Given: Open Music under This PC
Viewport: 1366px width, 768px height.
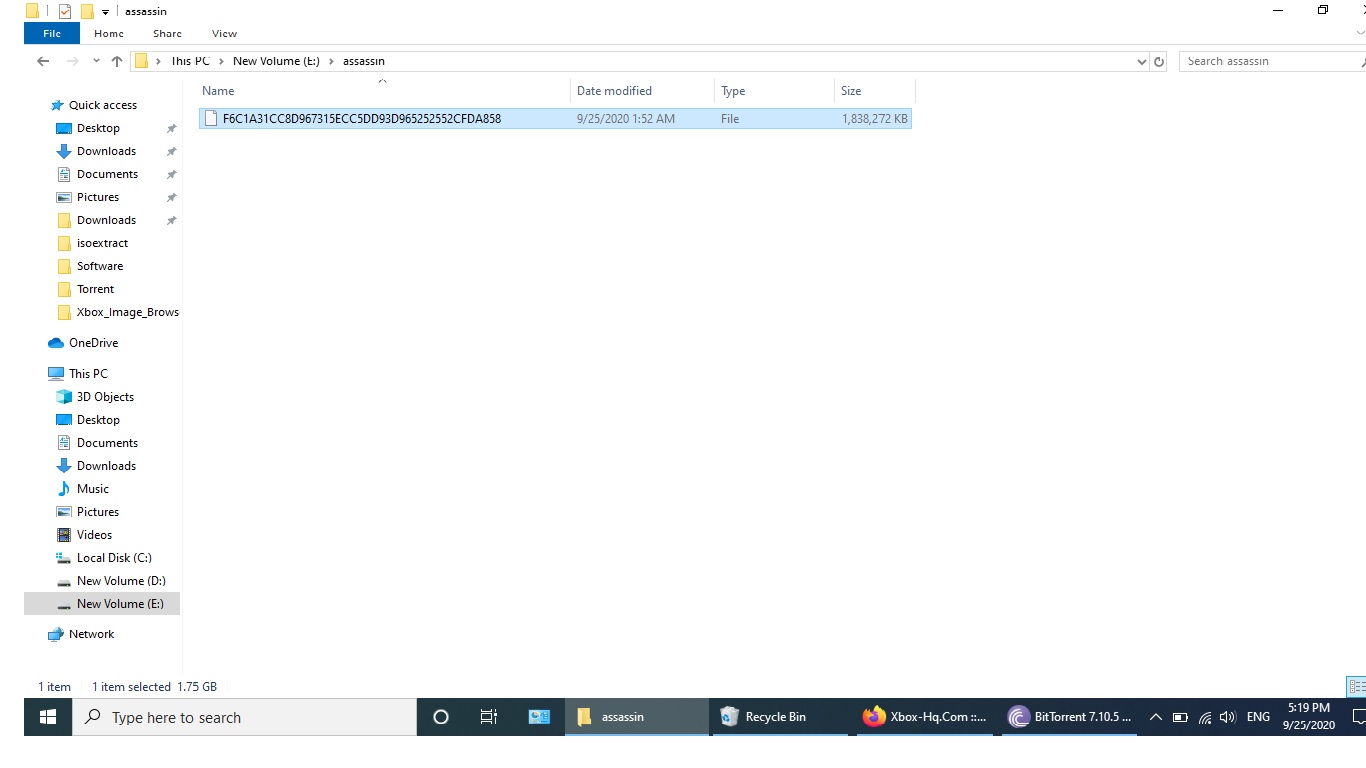Looking at the screenshot, I should 92,489.
